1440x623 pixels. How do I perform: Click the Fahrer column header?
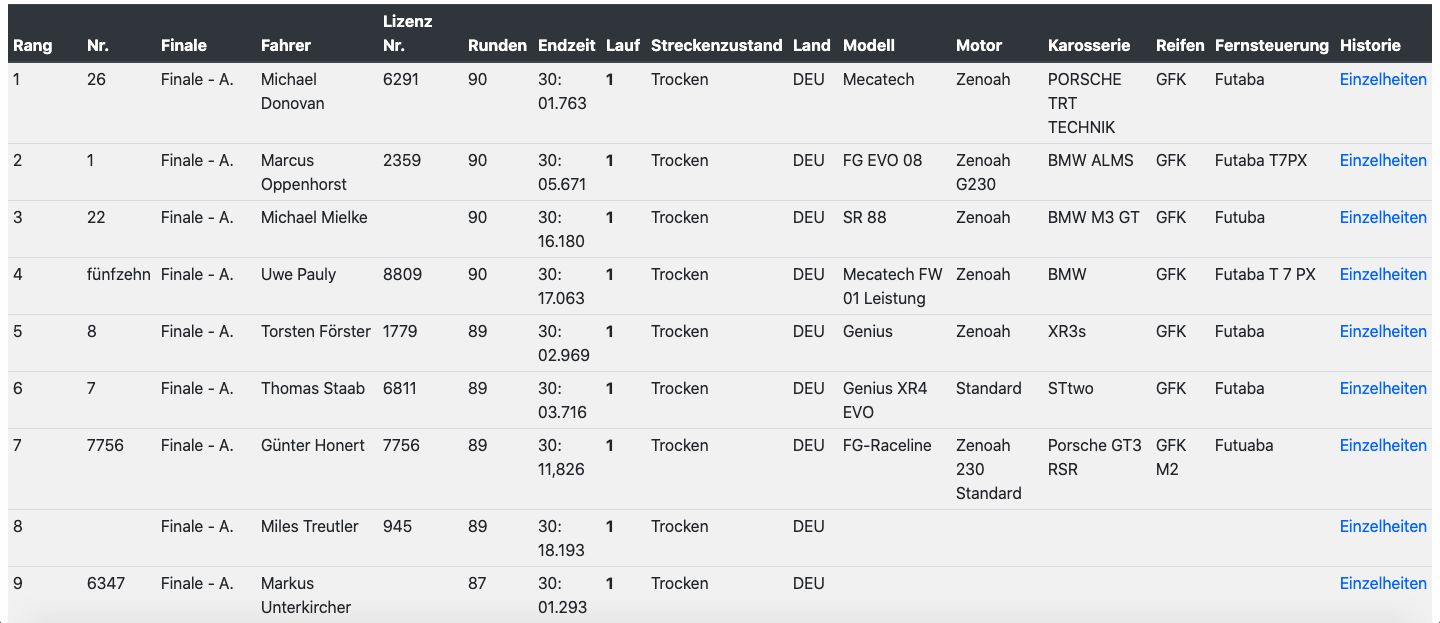(x=286, y=46)
